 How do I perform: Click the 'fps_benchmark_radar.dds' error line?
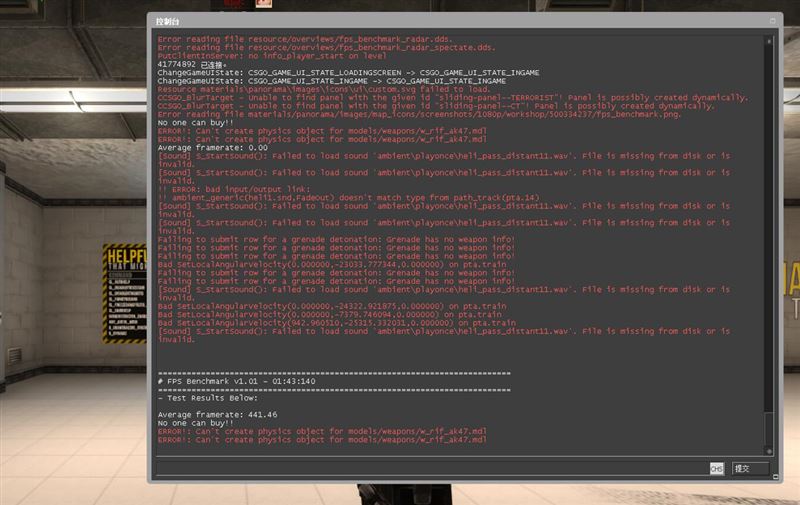coord(305,39)
